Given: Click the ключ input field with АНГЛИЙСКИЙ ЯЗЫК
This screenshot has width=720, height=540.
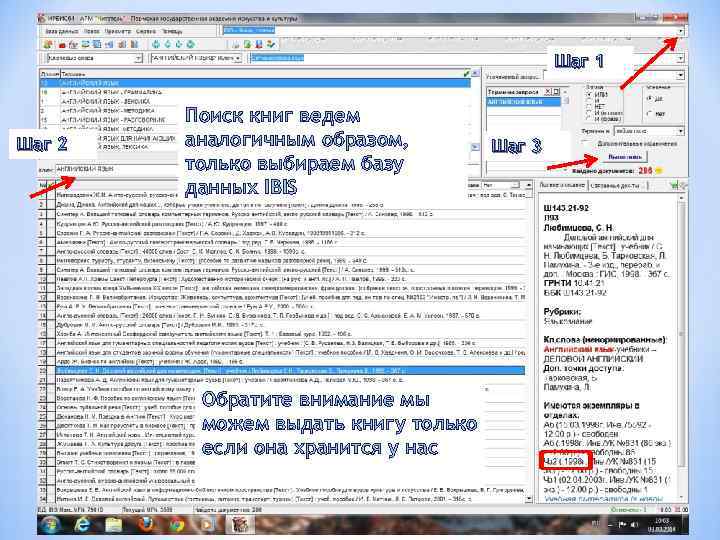Looking at the screenshot, I should click(116, 169).
